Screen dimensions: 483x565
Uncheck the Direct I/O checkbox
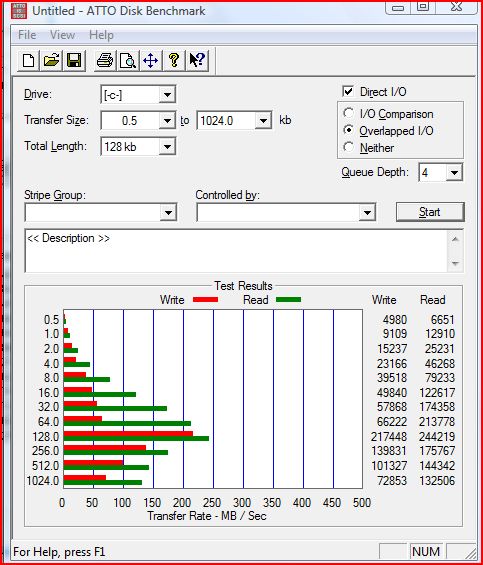tap(348, 91)
